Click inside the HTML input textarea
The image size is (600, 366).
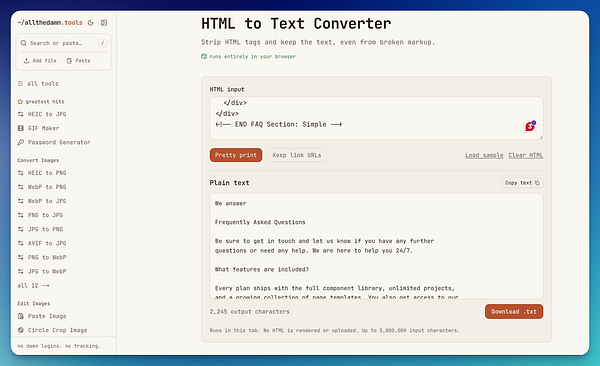[x=376, y=118]
